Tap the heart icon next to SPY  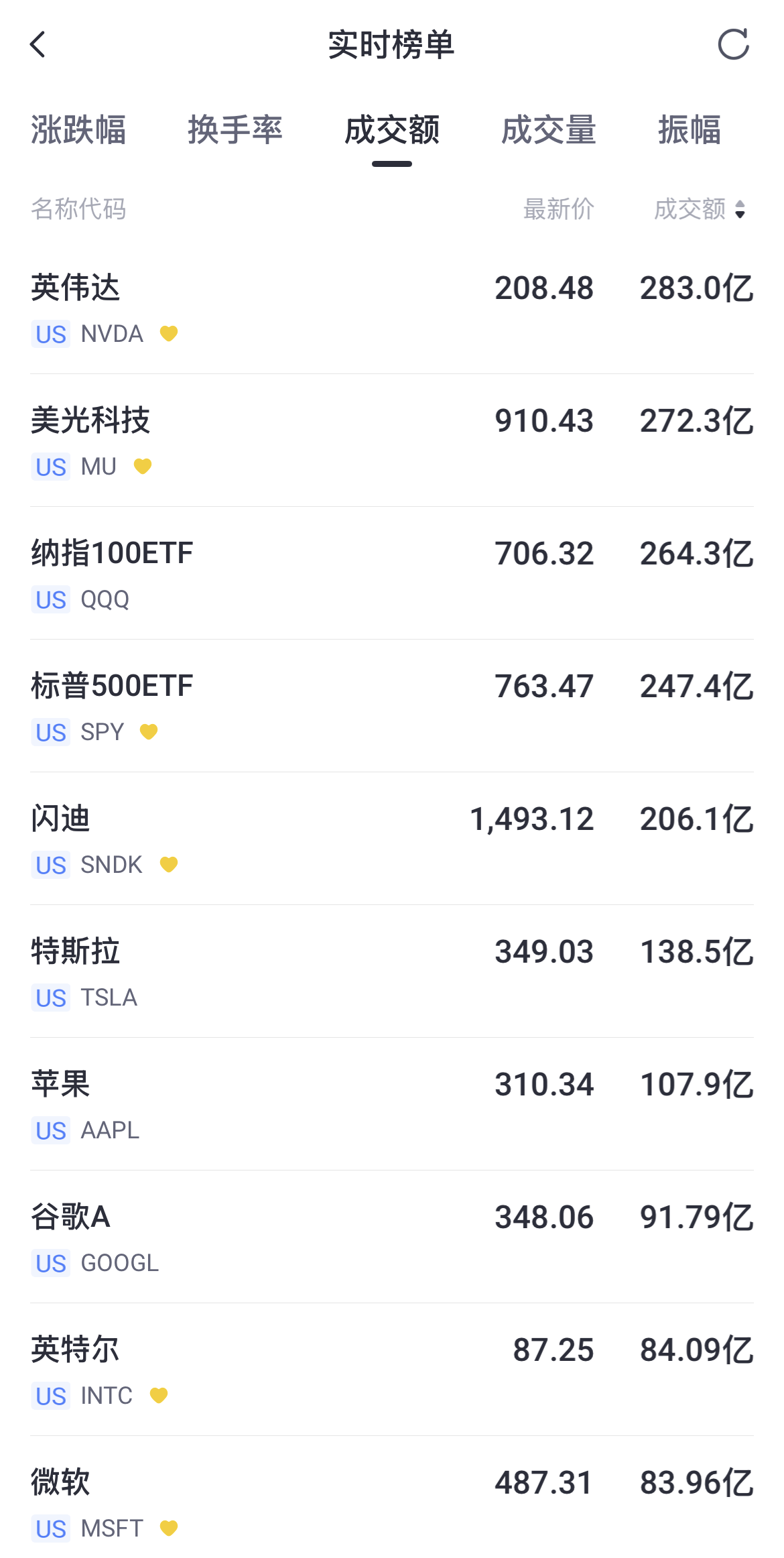coord(149,731)
